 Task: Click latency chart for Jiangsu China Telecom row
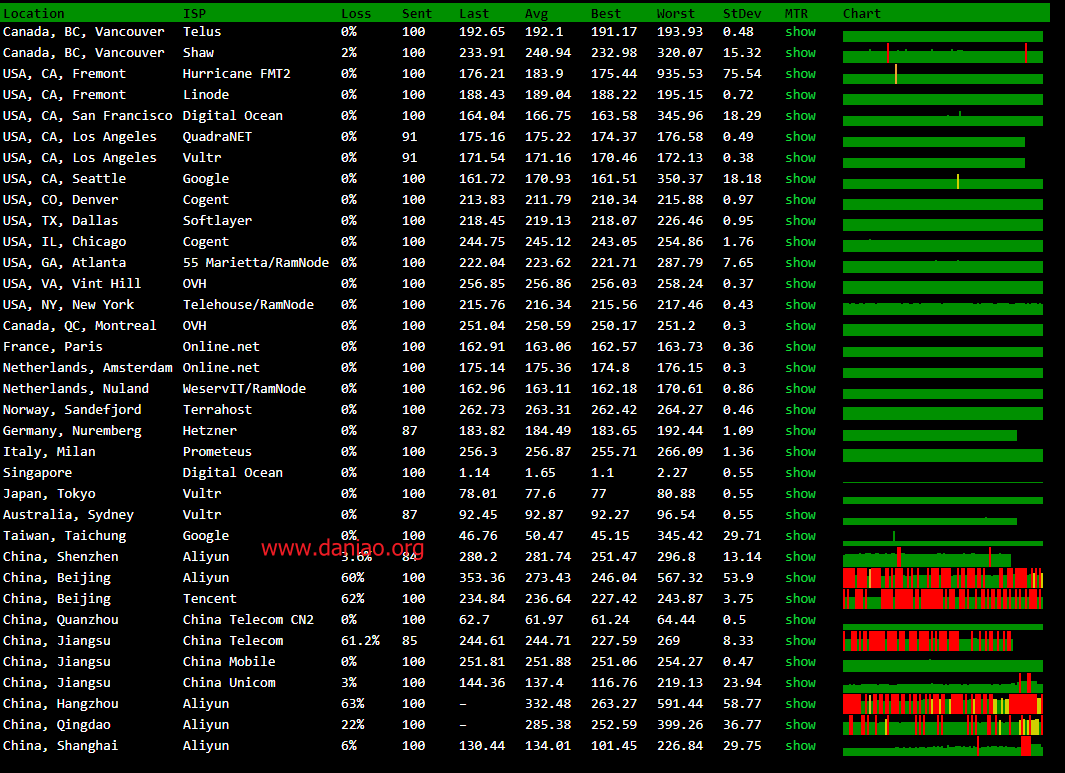[x=928, y=641]
